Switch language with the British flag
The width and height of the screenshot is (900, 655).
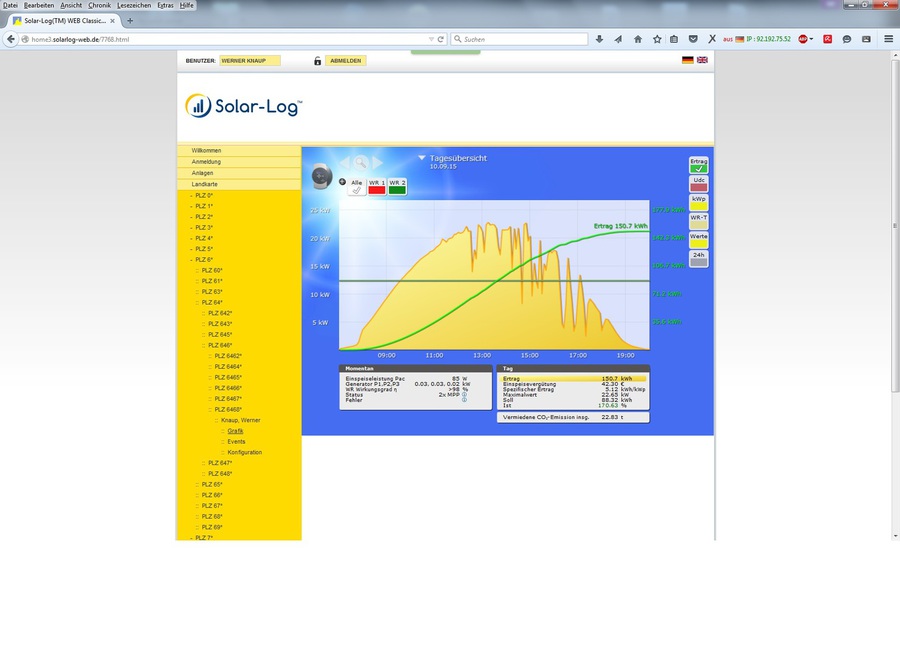click(702, 60)
